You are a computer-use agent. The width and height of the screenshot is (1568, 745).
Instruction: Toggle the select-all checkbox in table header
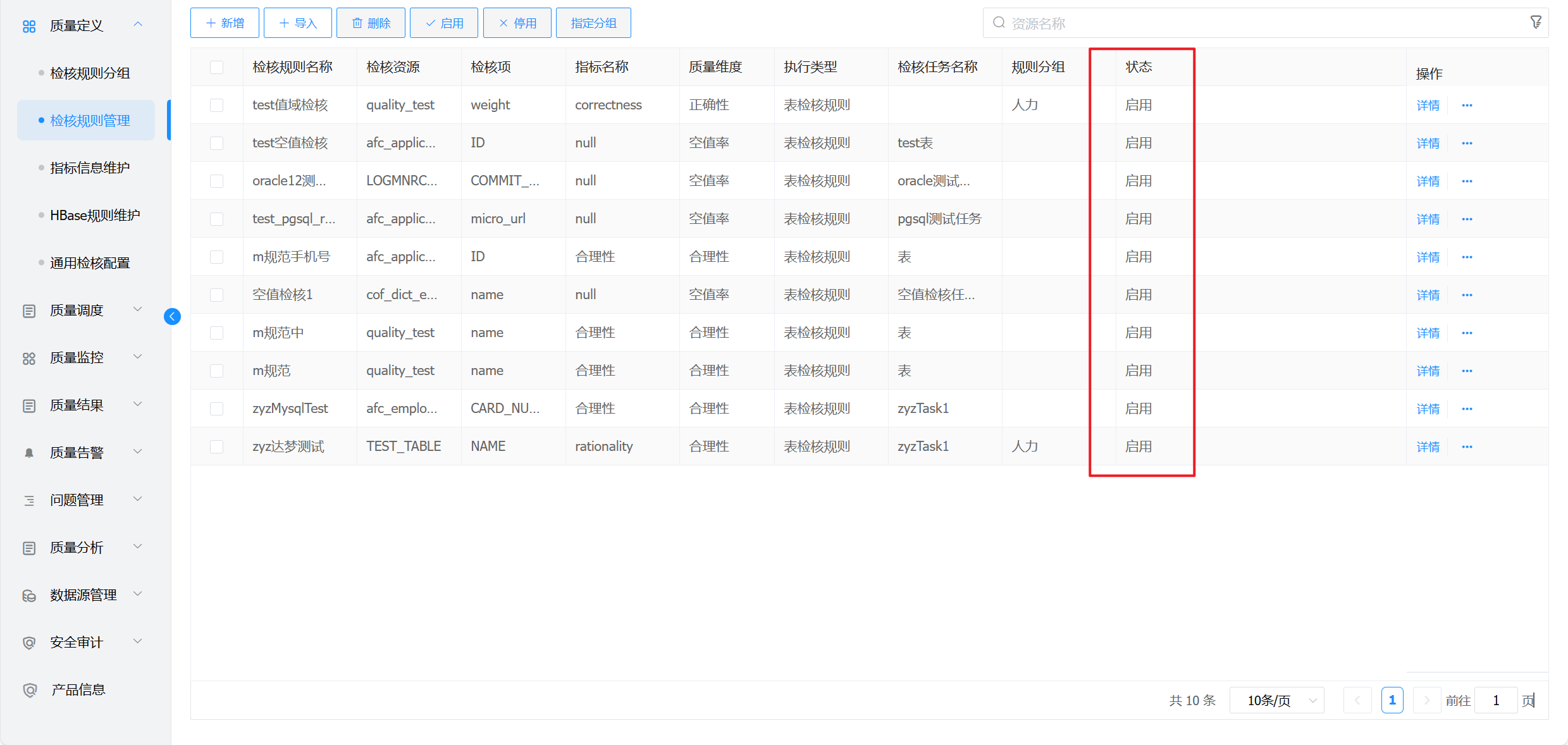pos(217,67)
